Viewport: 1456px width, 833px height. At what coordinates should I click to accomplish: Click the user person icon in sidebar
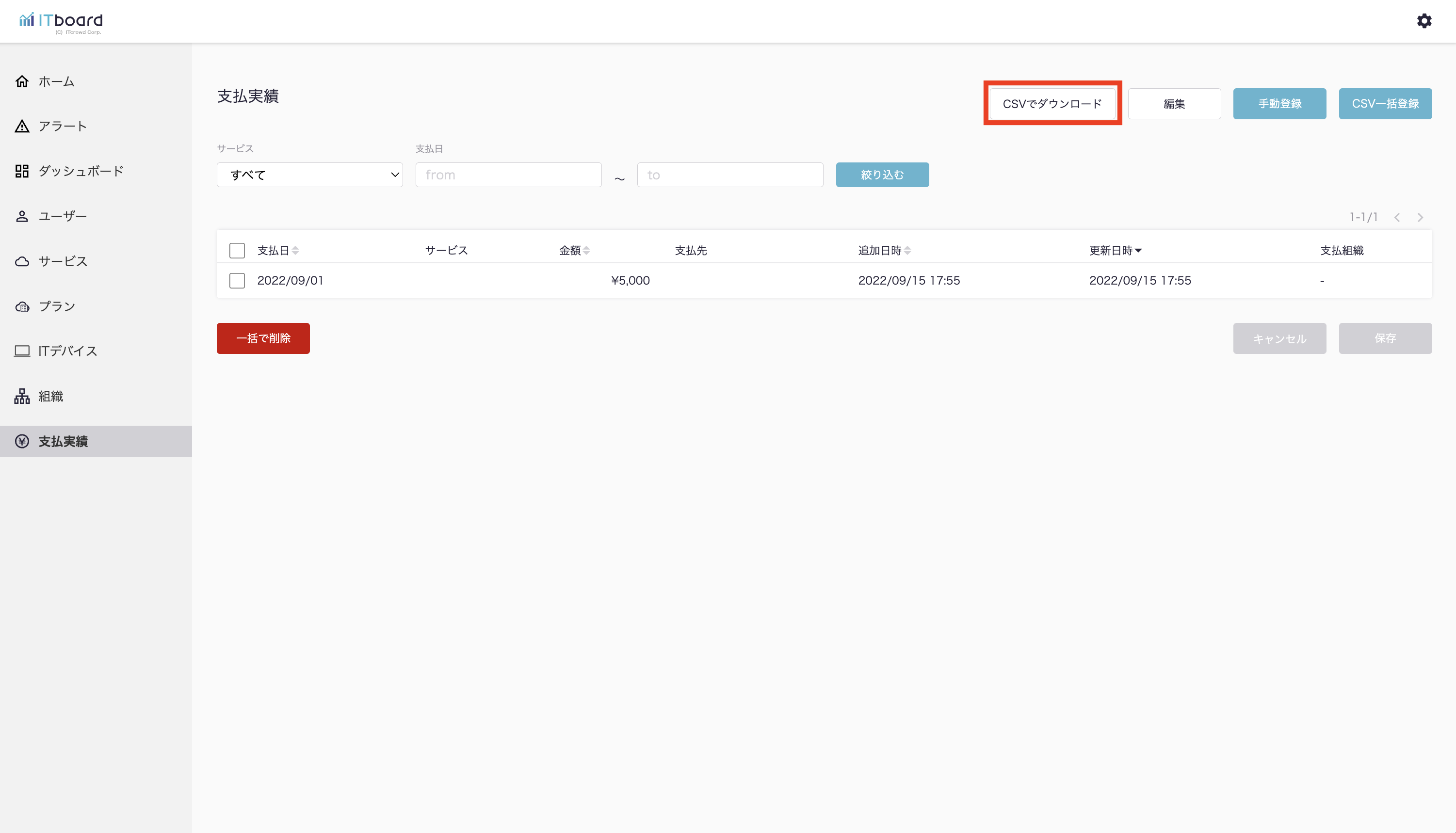22,216
